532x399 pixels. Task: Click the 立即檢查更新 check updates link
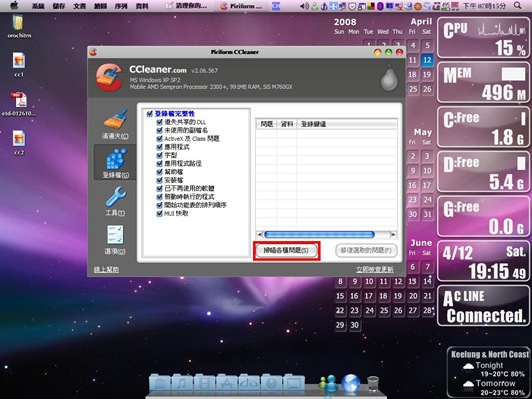tap(375, 269)
